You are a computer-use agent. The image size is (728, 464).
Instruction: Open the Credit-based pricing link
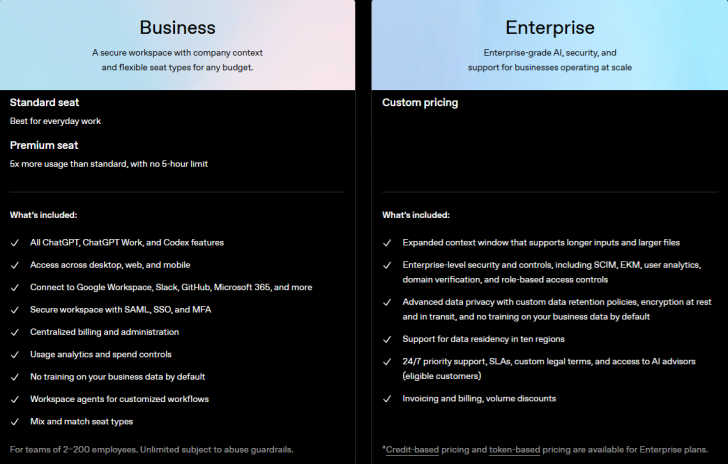click(x=412, y=450)
